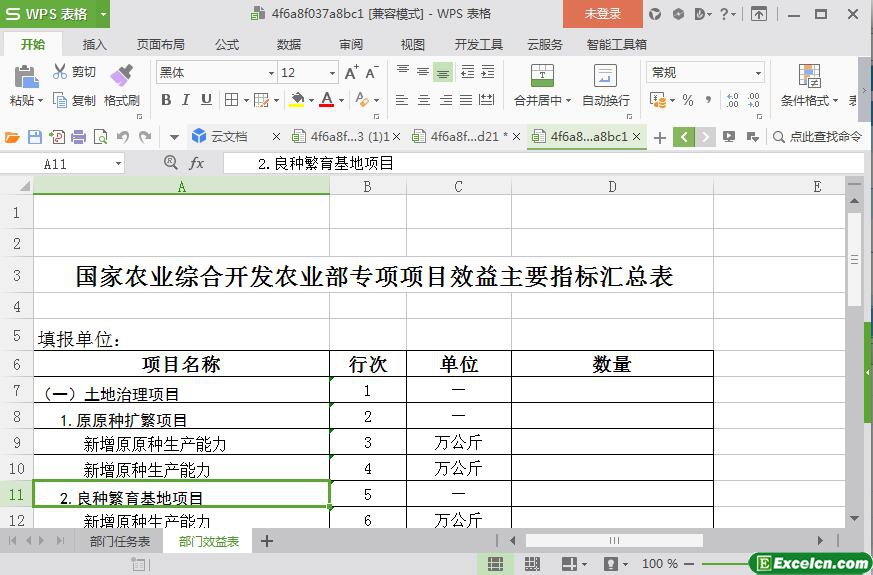873x575 pixels.
Task: Click the font color red swatch
Action: (326, 100)
